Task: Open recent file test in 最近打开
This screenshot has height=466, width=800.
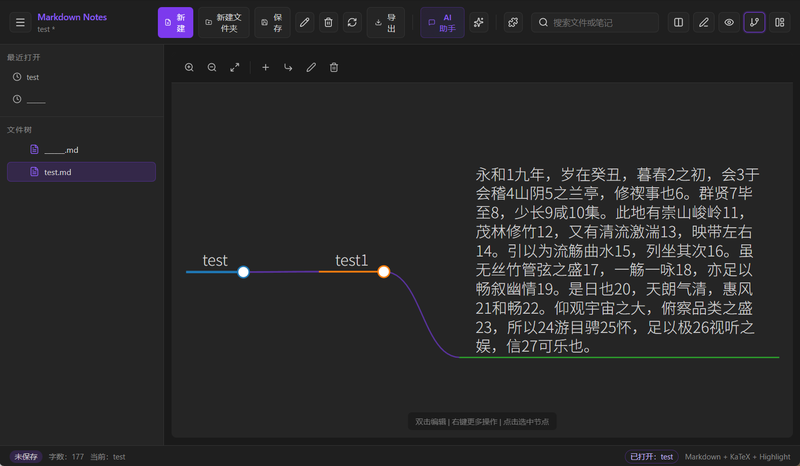Action: [33, 77]
